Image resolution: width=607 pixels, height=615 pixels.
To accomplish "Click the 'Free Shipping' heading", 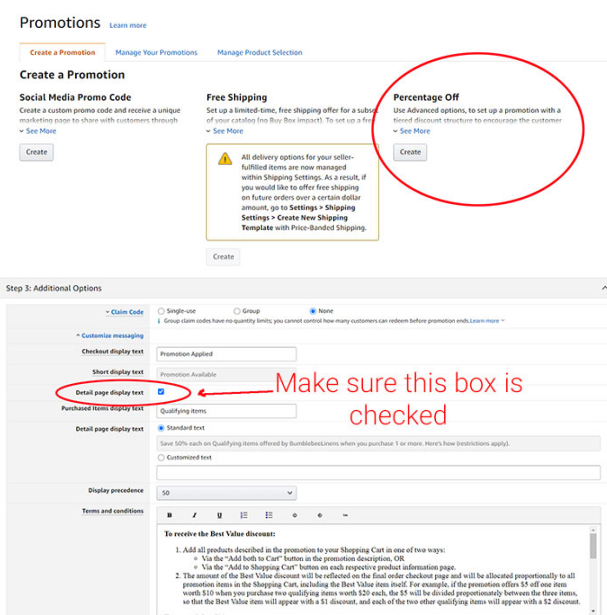I will point(237,97).
